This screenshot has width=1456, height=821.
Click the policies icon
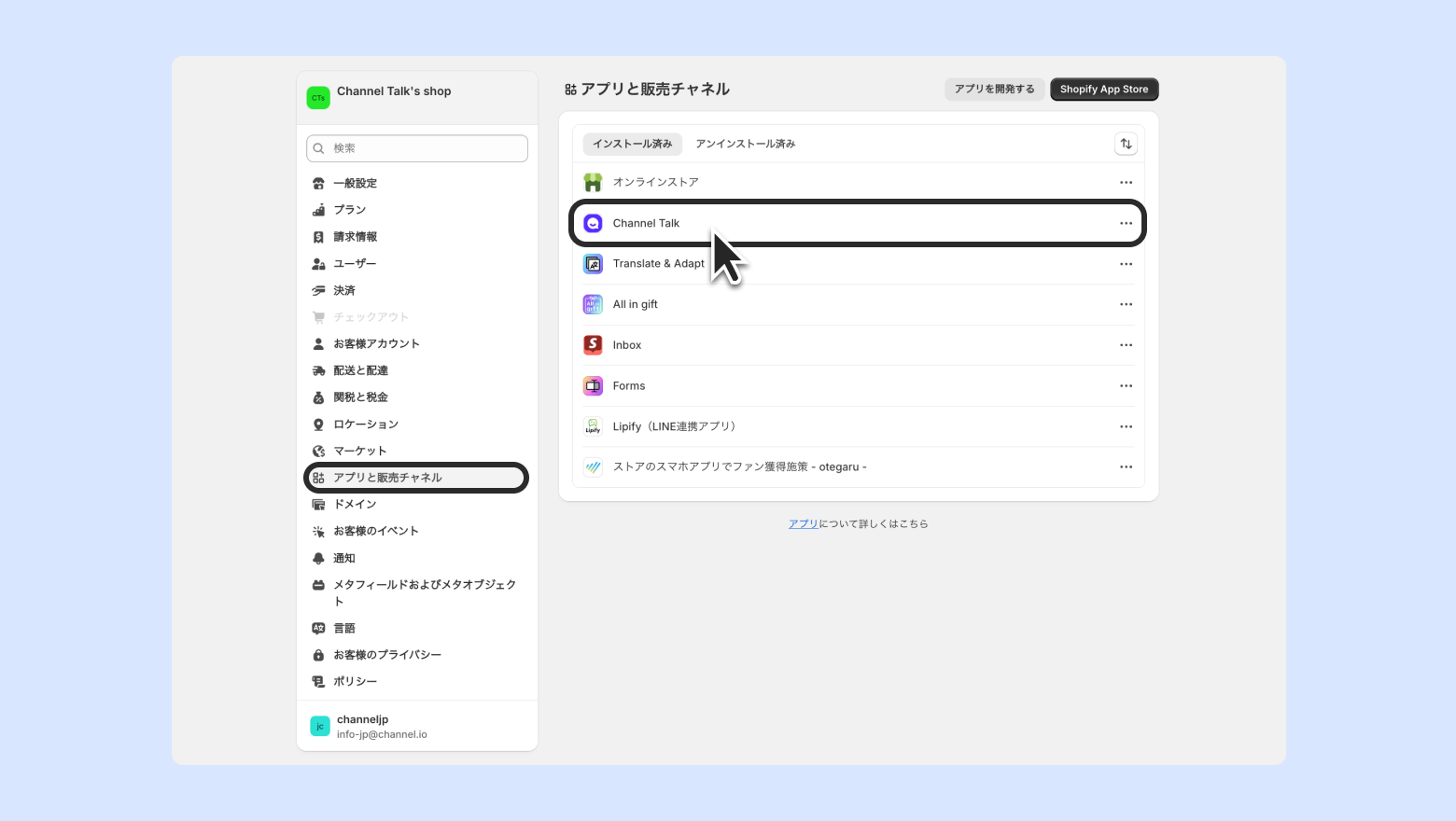pyautogui.click(x=318, y=682)
